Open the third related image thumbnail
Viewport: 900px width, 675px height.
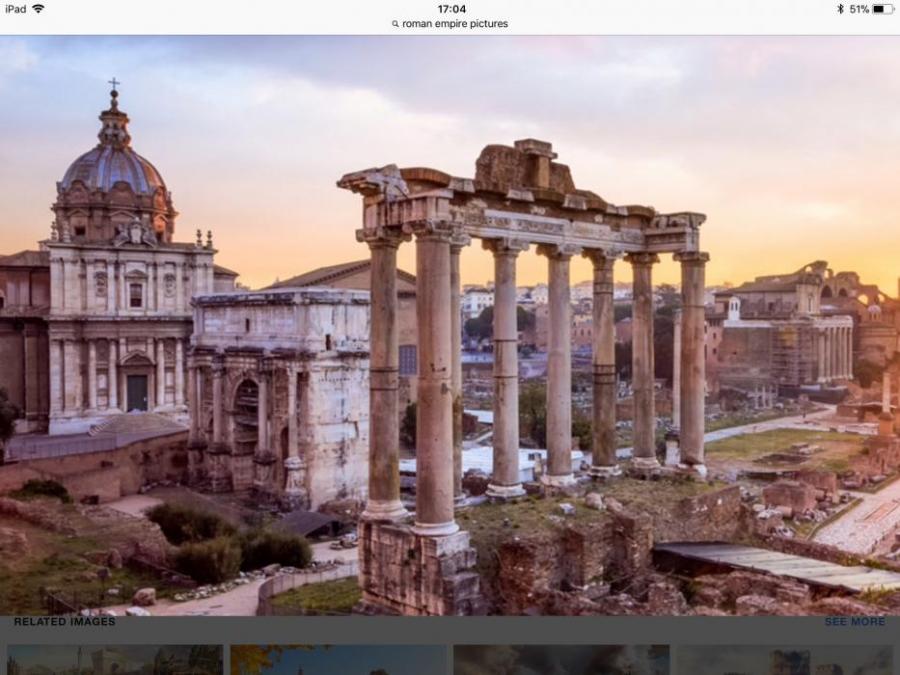pyautogui.click(x=561, y=660)
